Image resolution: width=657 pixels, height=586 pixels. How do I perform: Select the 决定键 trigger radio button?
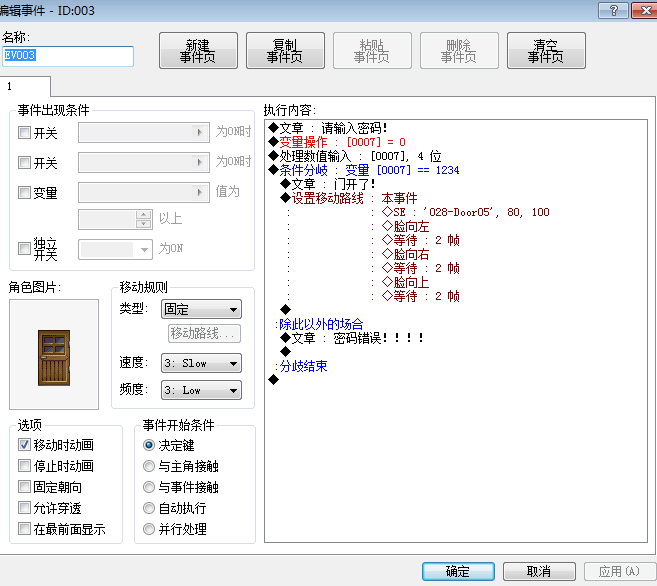click(x=149, y=445)
